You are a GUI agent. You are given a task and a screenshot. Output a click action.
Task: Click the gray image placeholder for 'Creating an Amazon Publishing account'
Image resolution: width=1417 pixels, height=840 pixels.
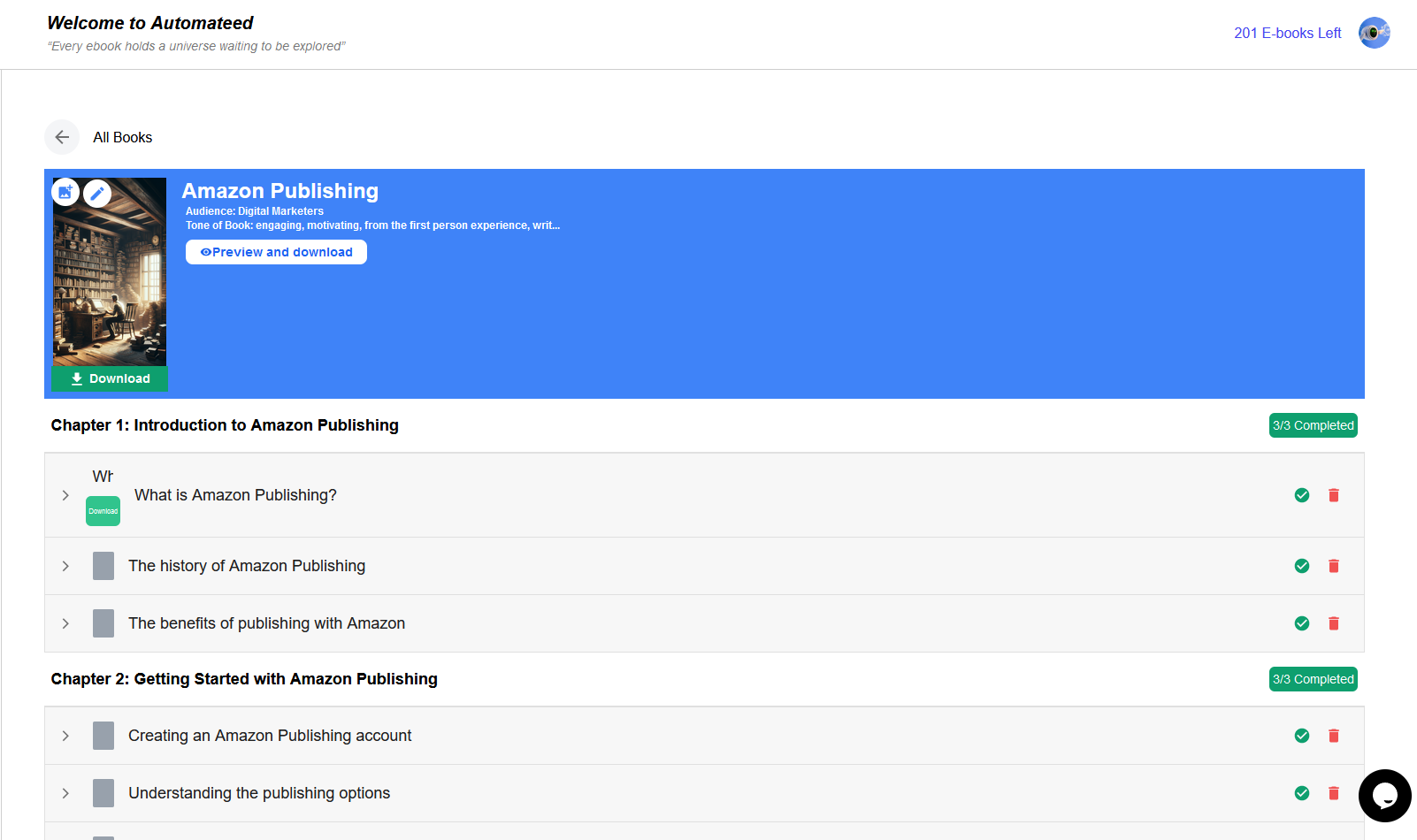[103, 736]
